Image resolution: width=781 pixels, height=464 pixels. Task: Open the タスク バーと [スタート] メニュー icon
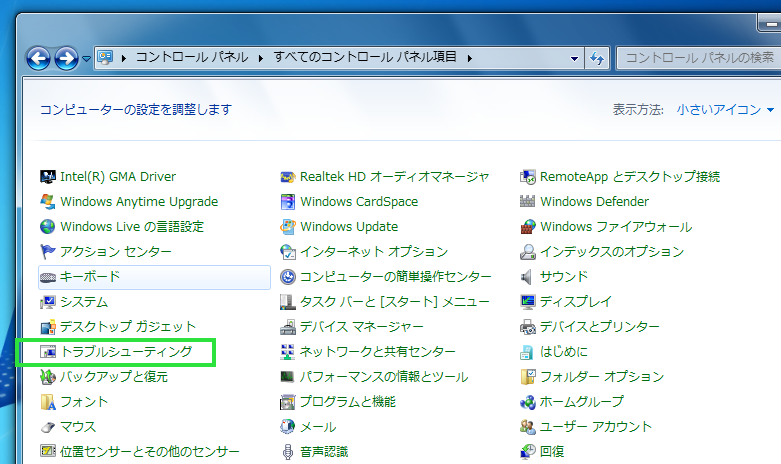pos(288,302)
